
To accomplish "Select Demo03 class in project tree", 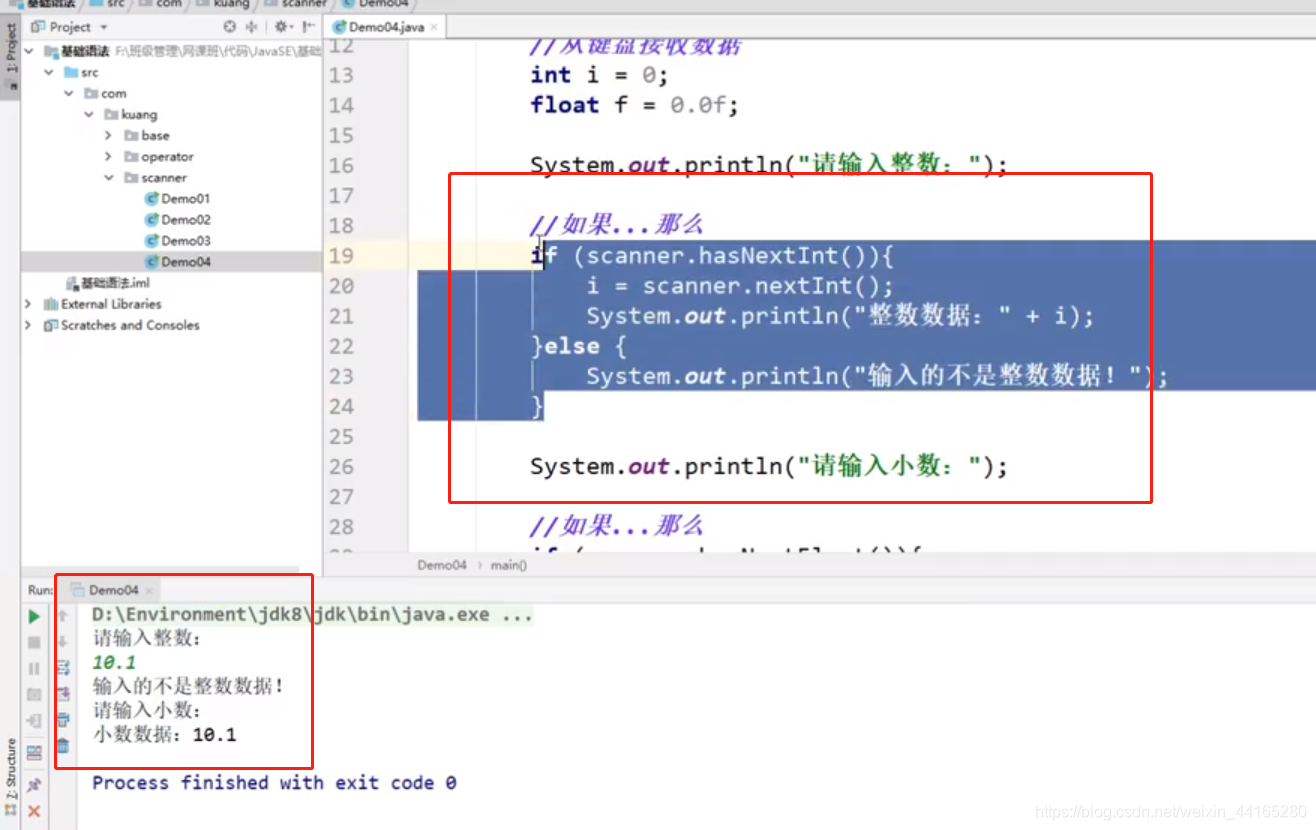I will tap(178, 240).
